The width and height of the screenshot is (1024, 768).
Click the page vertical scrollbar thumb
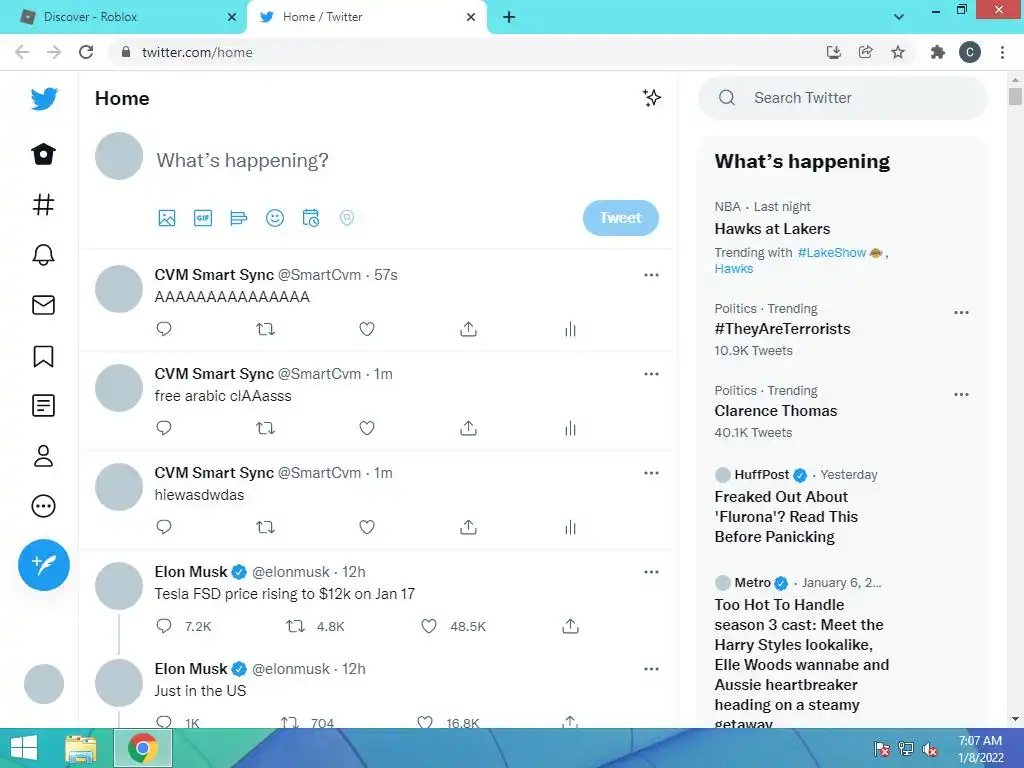1014,95
